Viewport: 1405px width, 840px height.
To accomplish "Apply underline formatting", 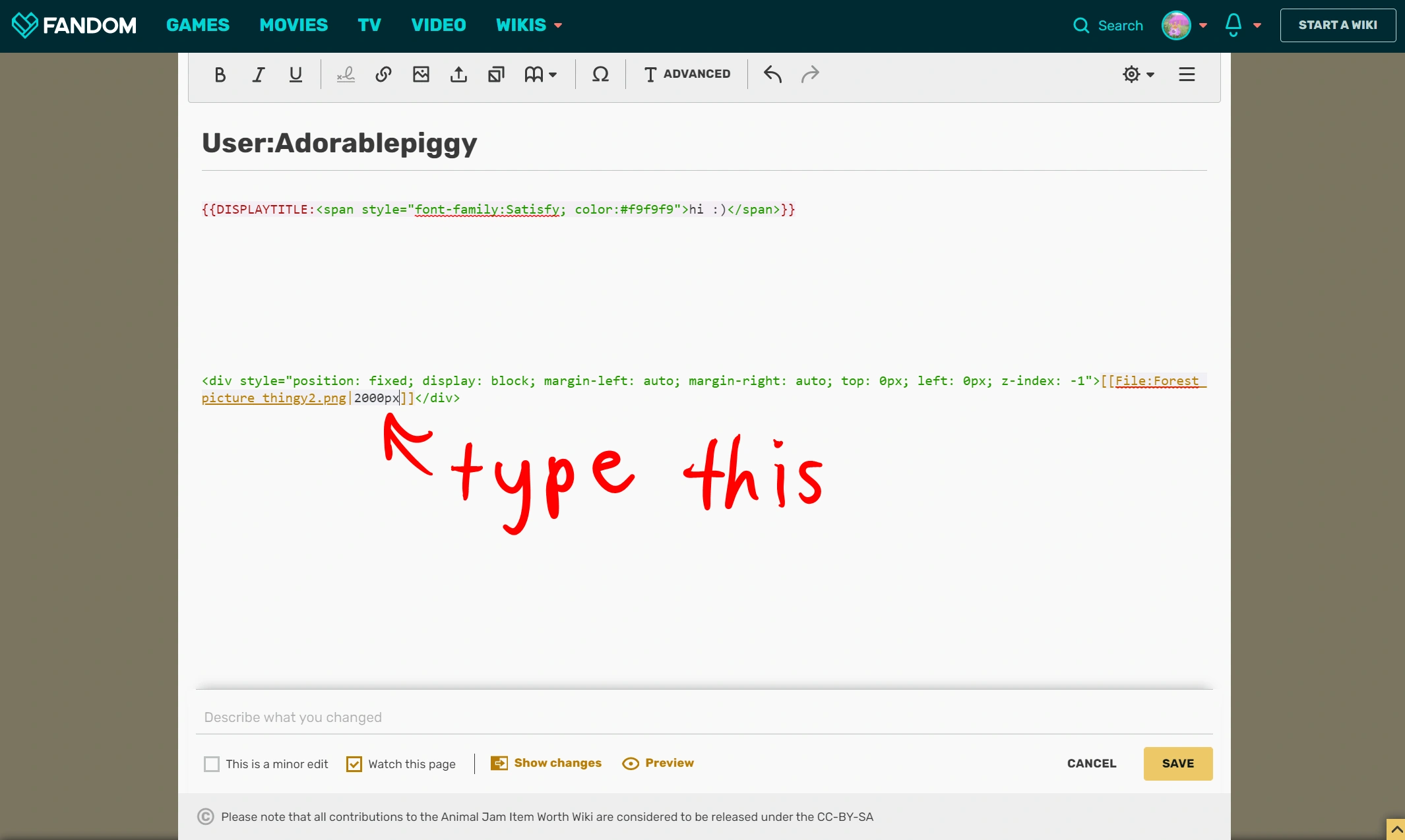I will tap(296, 75).
